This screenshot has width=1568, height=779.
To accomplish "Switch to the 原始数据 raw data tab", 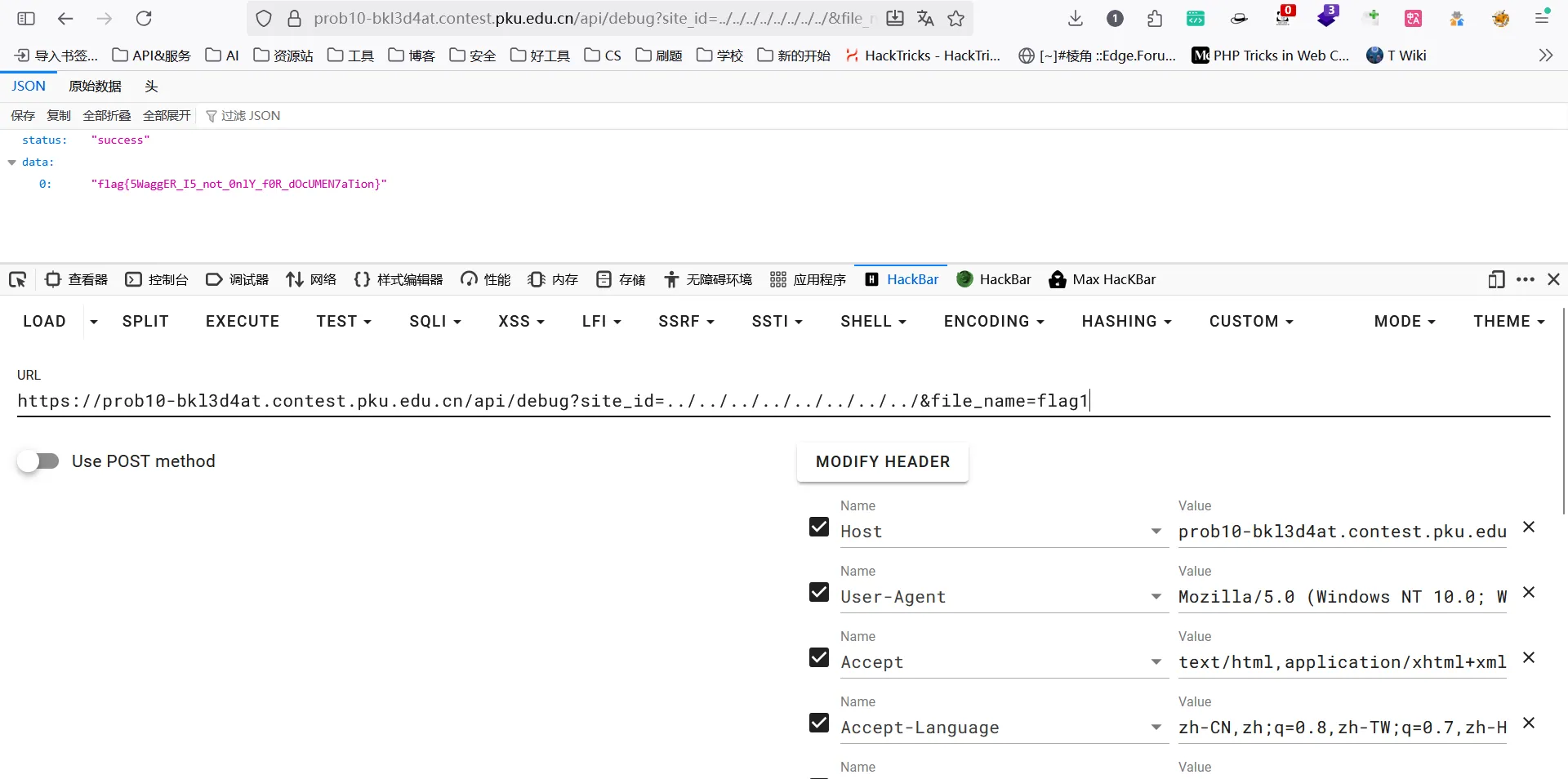I will tap(95, 87).
